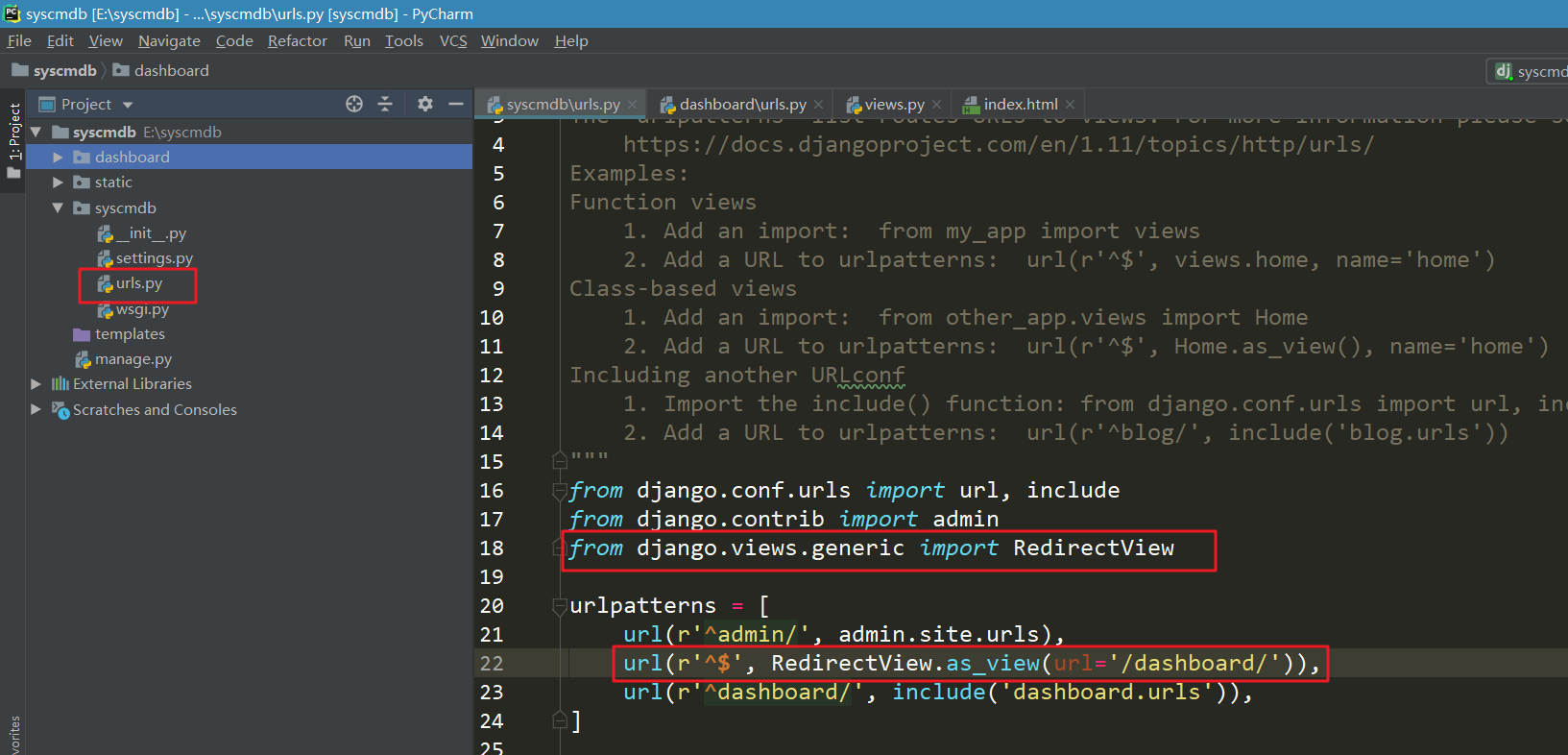The width and height of the screenshot is (1568, 755).
Task: Click the templates folder icon
Action: click(x=82, y=334)
